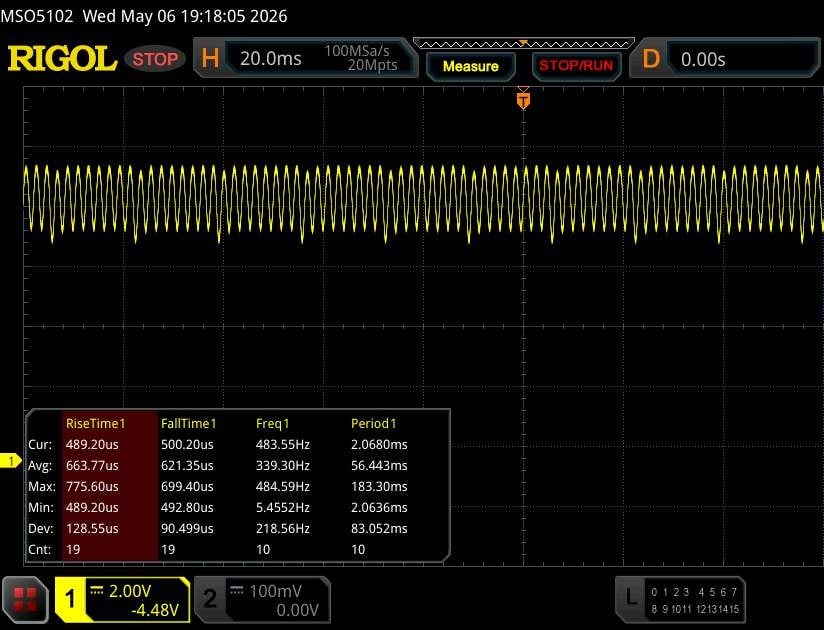Select the Freq1 measurement header
This screenshot has height=630, width=824.
[x=273, y=424]
